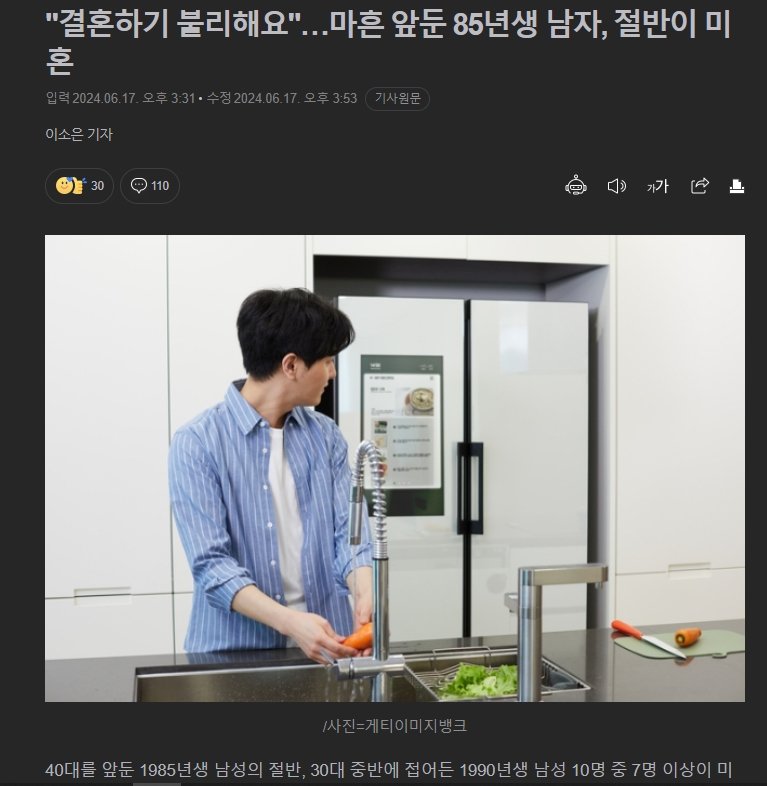Open the 기사원문 original article button
The width and height of the screenshot is (767, 786).
(x=398, y=98)
